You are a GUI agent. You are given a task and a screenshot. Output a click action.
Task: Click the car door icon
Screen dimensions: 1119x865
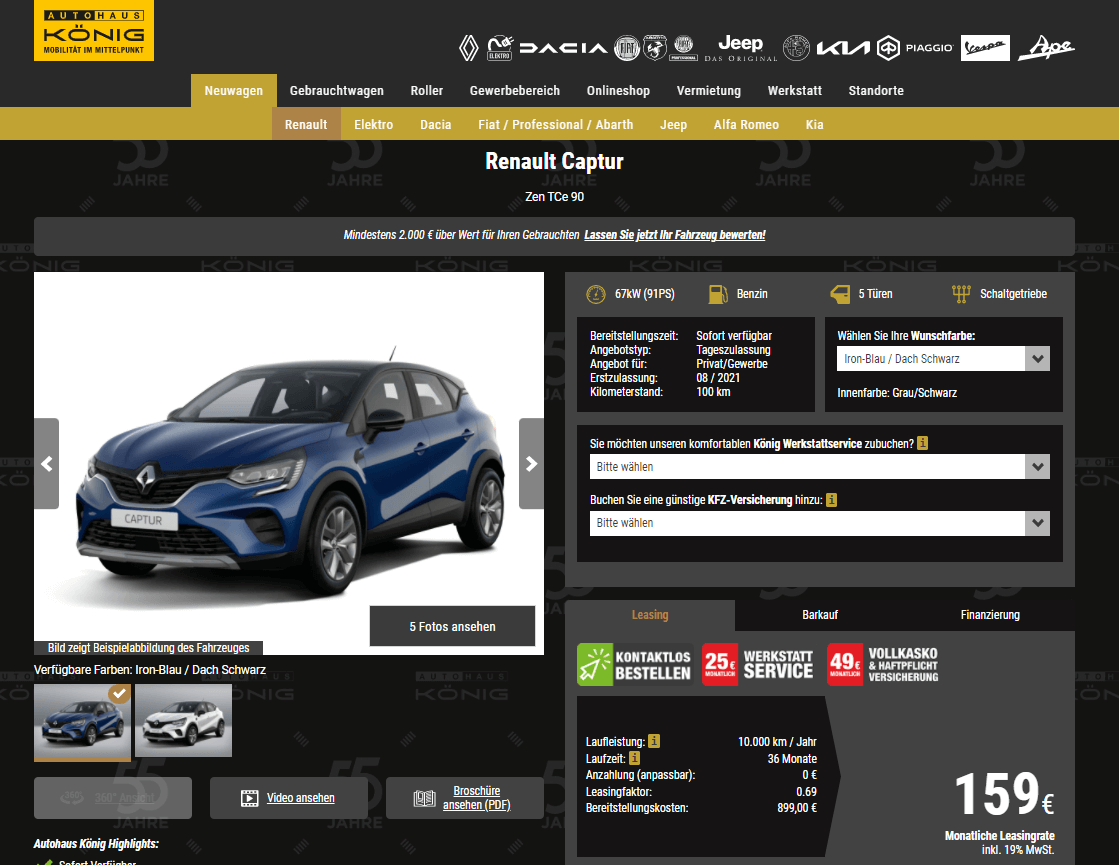pyautogui.click(x=840, y=294)
